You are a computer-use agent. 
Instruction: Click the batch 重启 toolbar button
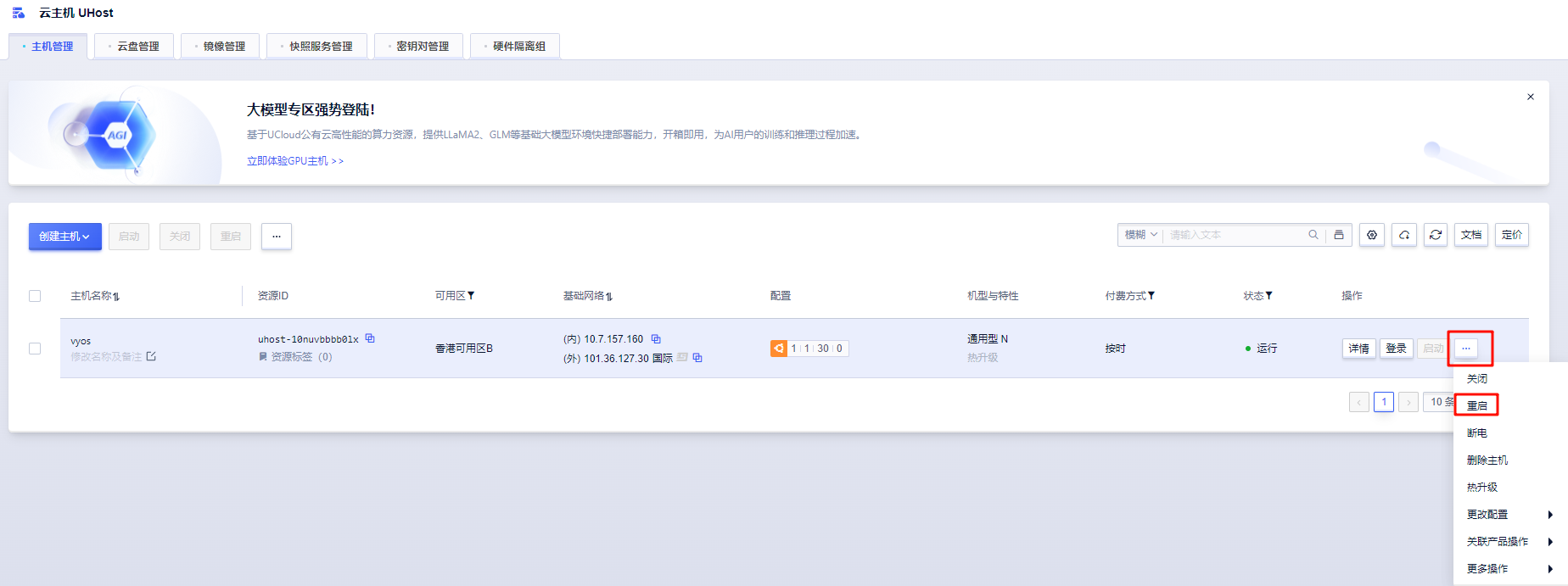(x=231, y=237)
